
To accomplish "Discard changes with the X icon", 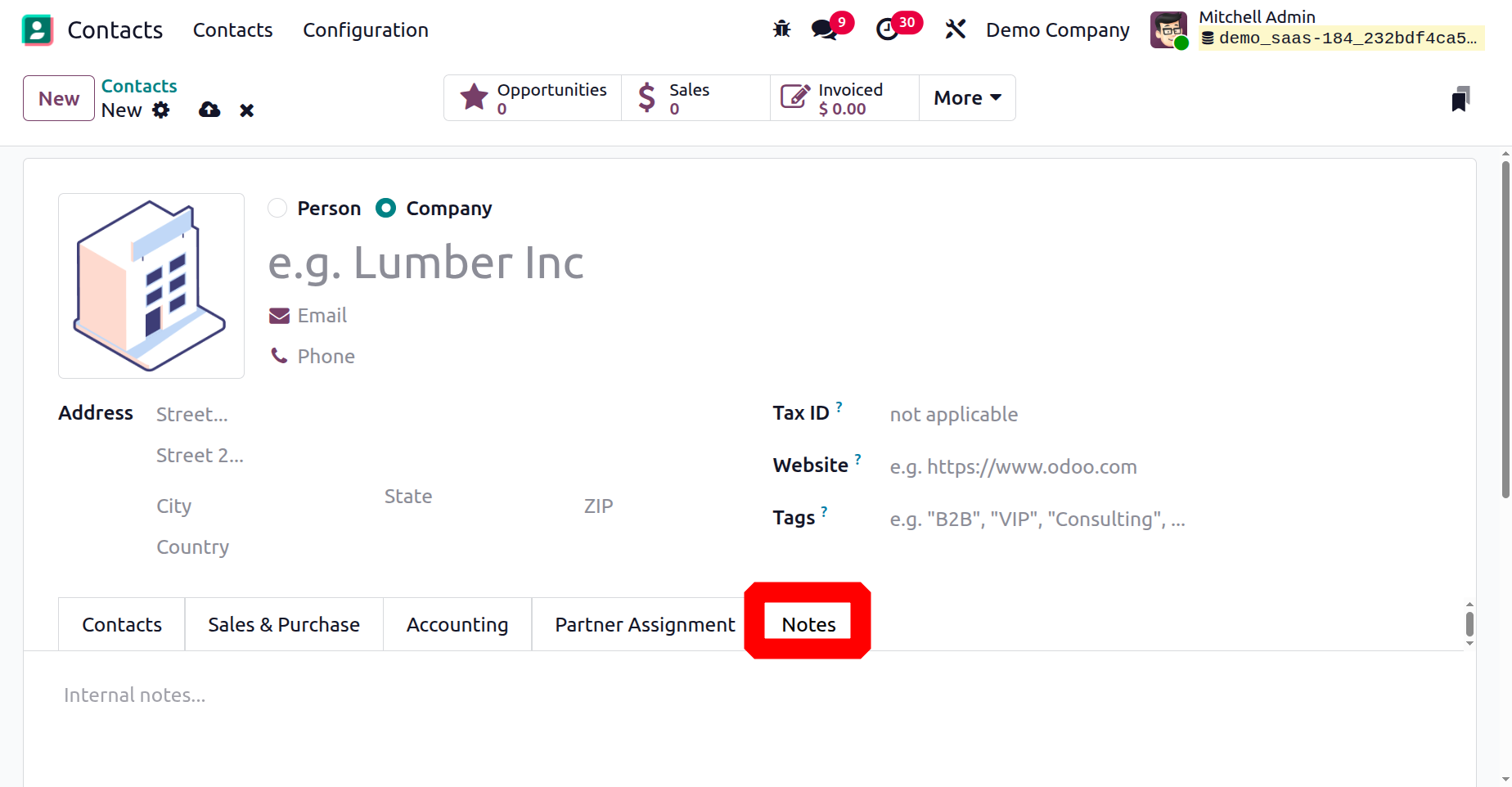I will (x=246, y=110).
